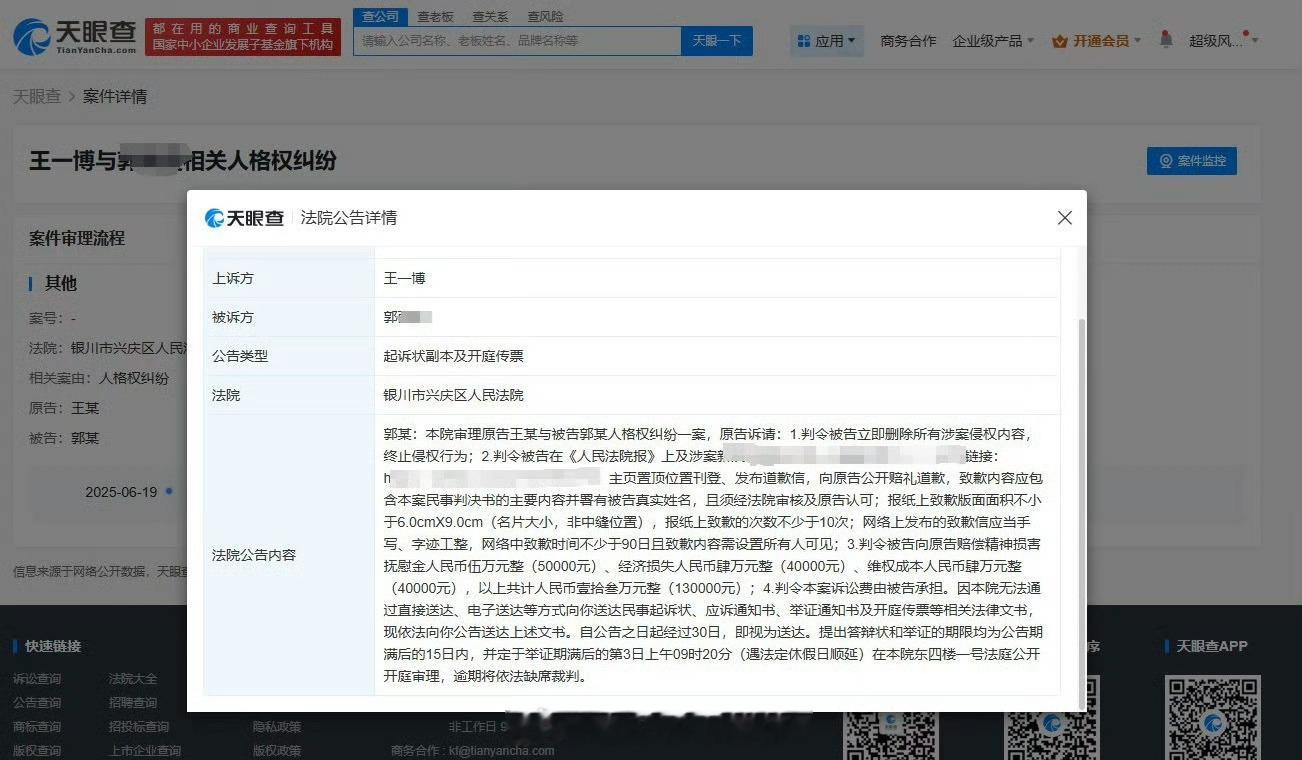Viewport: 1302px width, 760px height.
Task: Click the crown icon beside 开通会员
Action: pyautogui.click(x=1060, y=41)
